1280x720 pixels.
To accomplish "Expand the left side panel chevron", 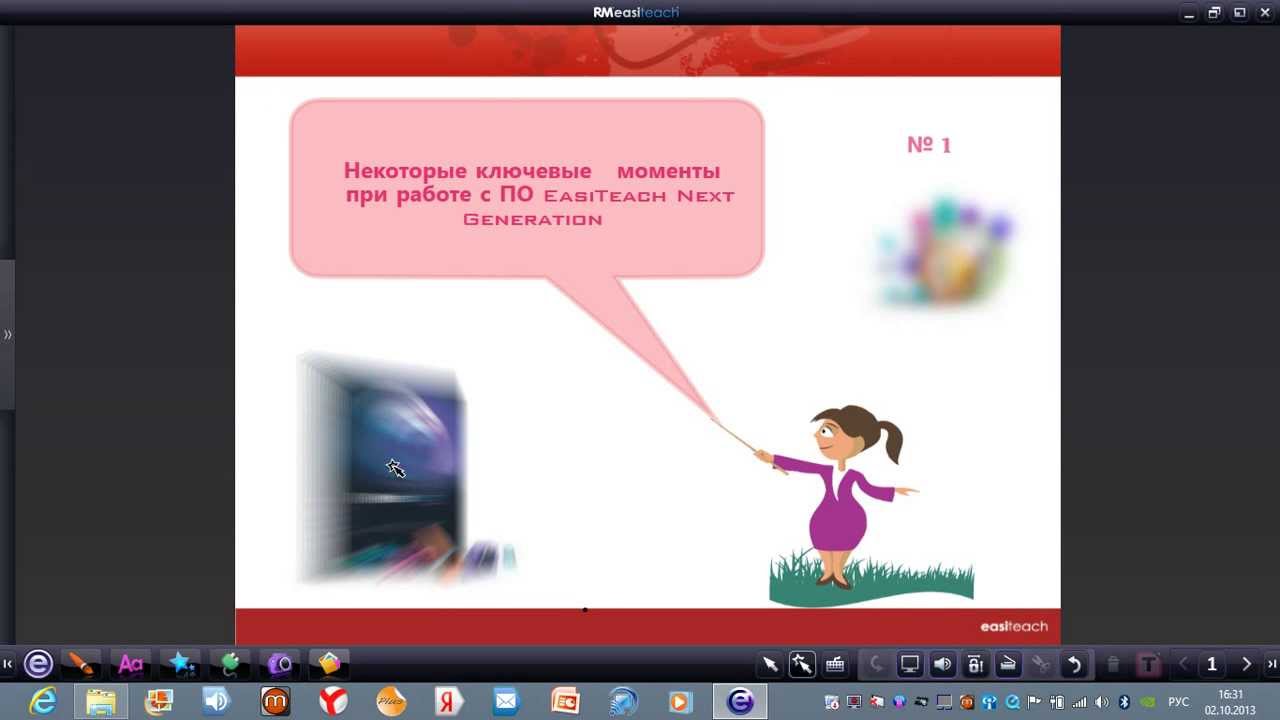I will point(7,335).
